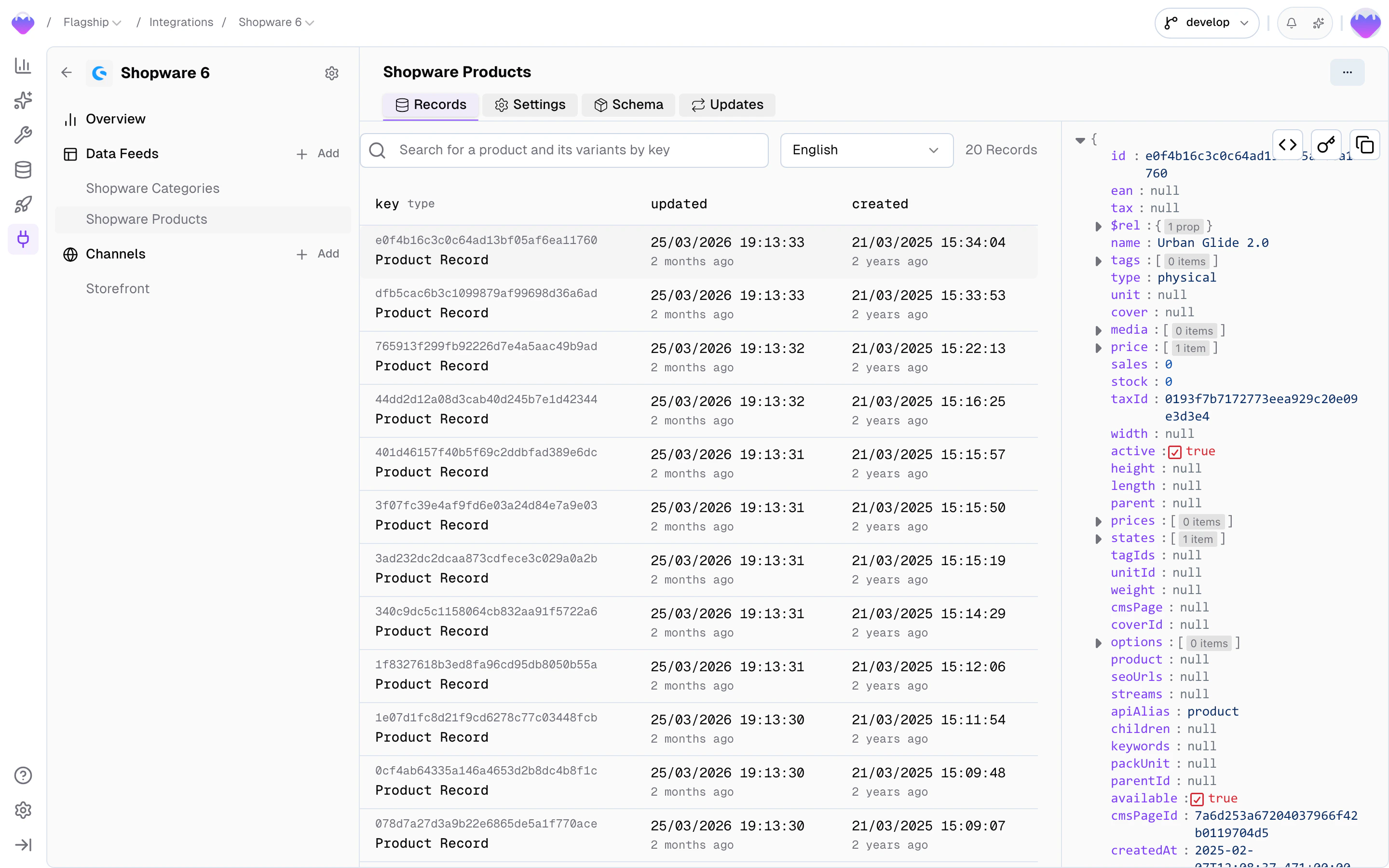Expand the prices array node
Viewport: 1389px width, 868px height.
click(1098, 521)
